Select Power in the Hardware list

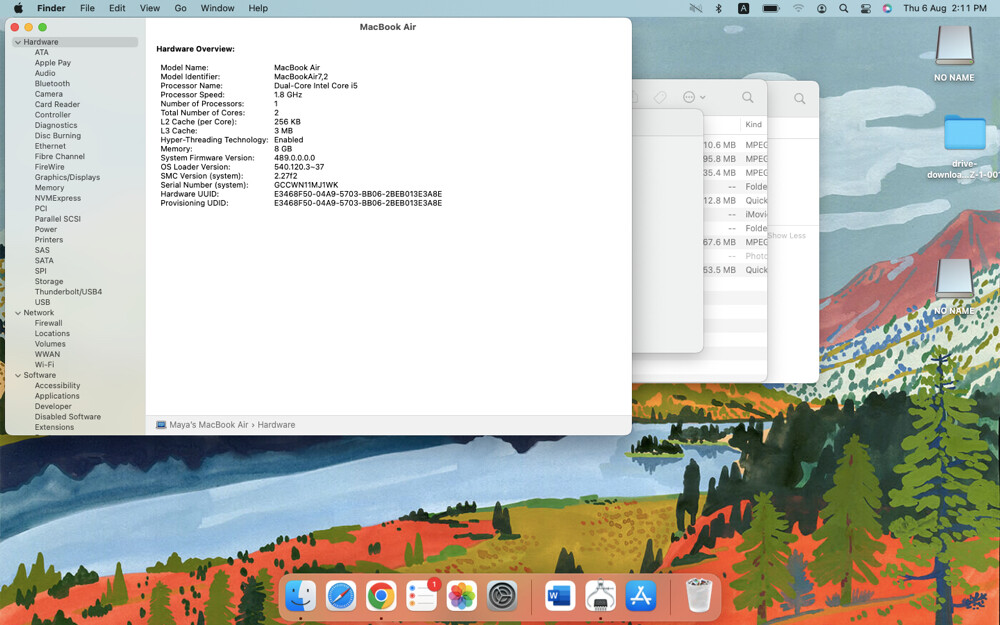[46, 230]
